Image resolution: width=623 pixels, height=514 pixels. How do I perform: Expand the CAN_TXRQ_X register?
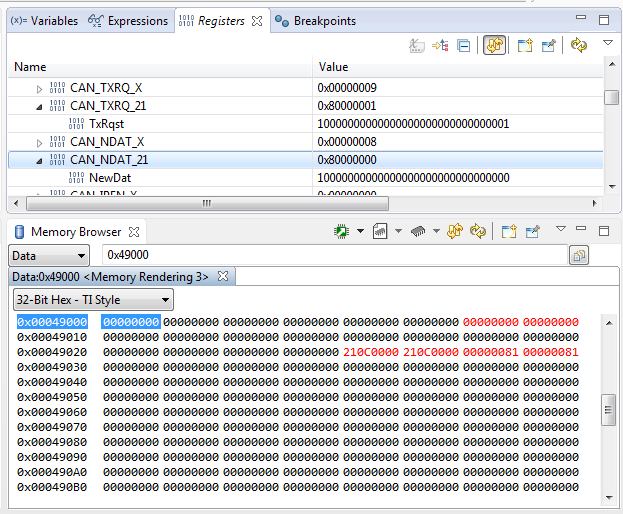pos(39,89)
